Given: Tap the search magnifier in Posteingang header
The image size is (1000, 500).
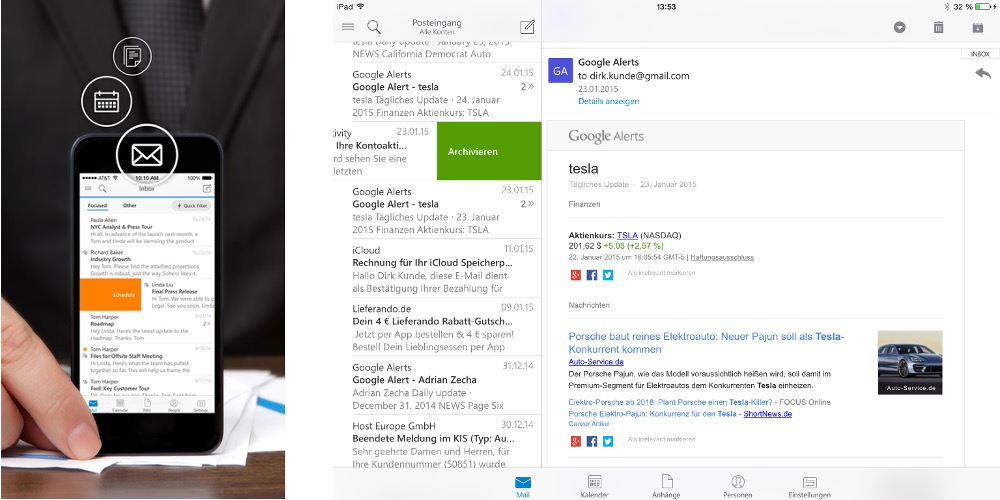Looking at the screenshot, I should [374, 27].
